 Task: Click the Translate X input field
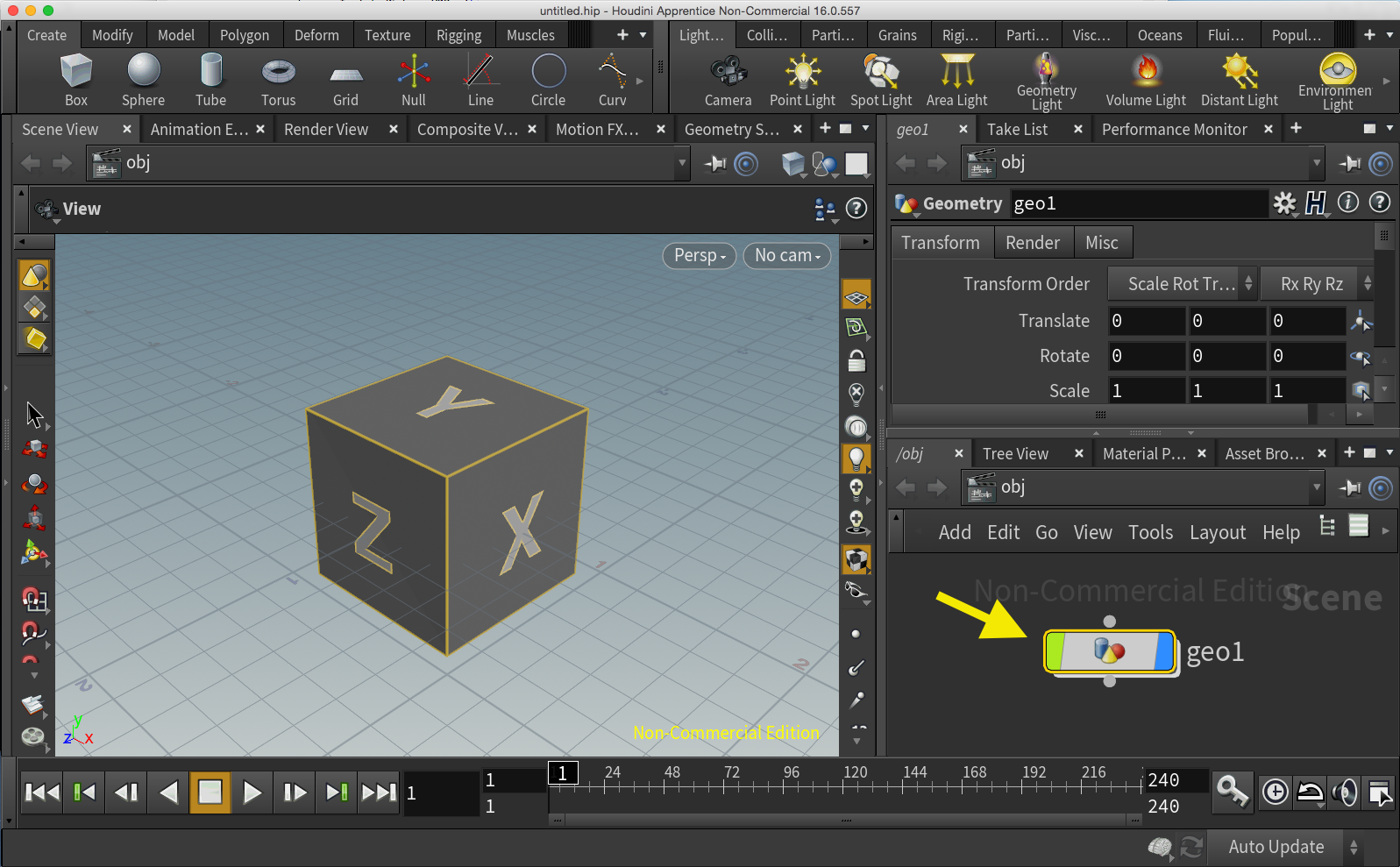1145,321
